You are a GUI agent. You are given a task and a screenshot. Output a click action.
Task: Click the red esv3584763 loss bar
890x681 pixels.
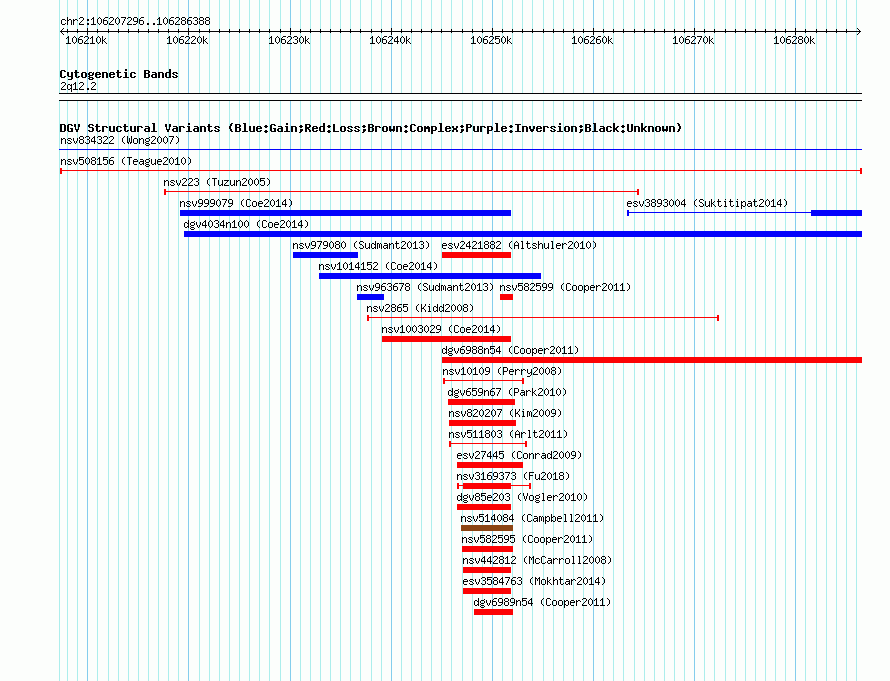click(487, 591)
